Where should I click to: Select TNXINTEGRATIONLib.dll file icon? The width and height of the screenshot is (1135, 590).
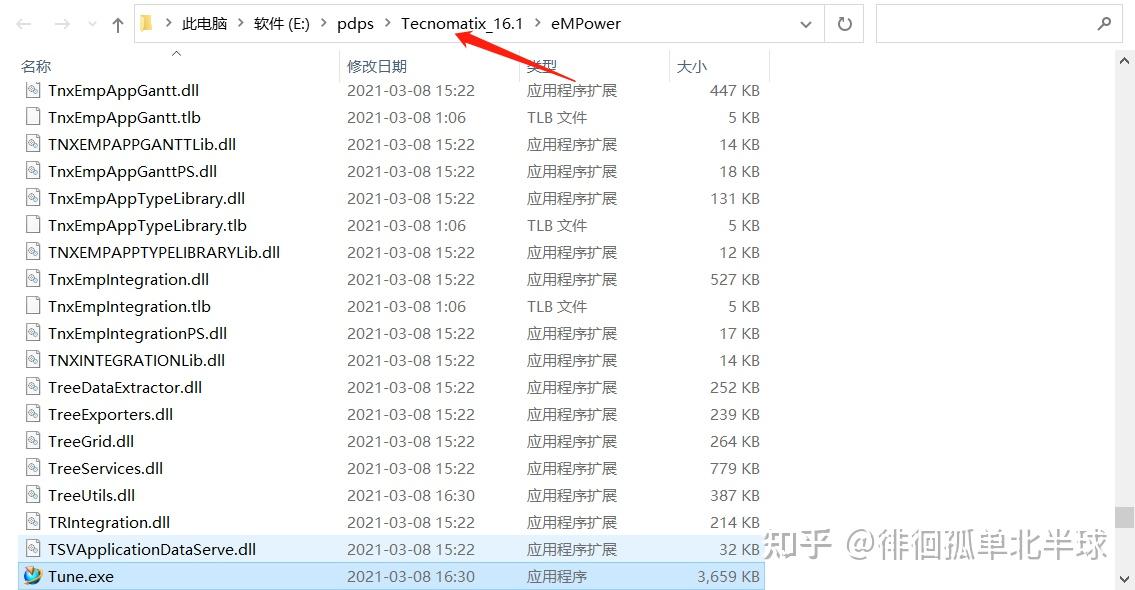(33, 361)
